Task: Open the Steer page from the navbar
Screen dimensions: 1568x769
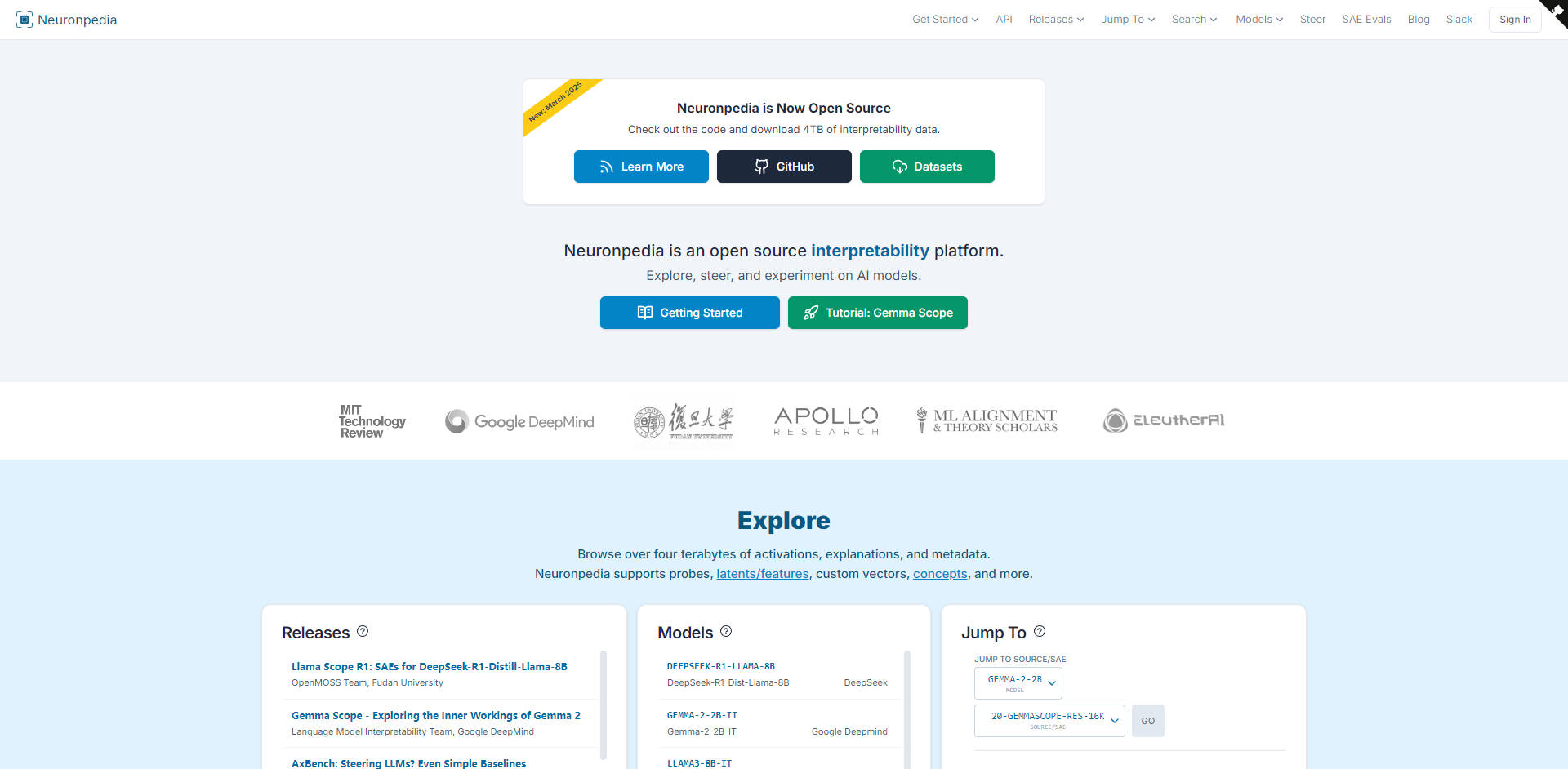Action: pos(1312,19)
